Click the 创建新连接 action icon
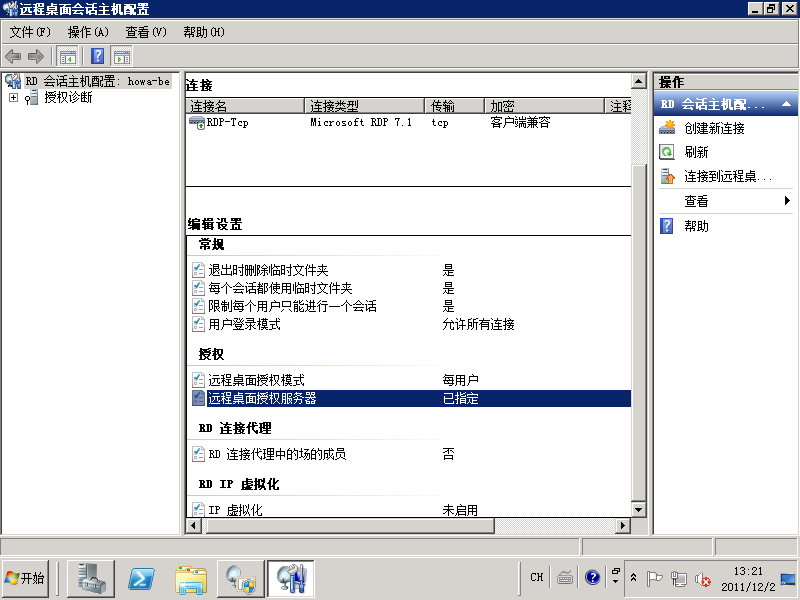This screenshot has width=800, height=600. pyautogui.click(x=667, y=128)
